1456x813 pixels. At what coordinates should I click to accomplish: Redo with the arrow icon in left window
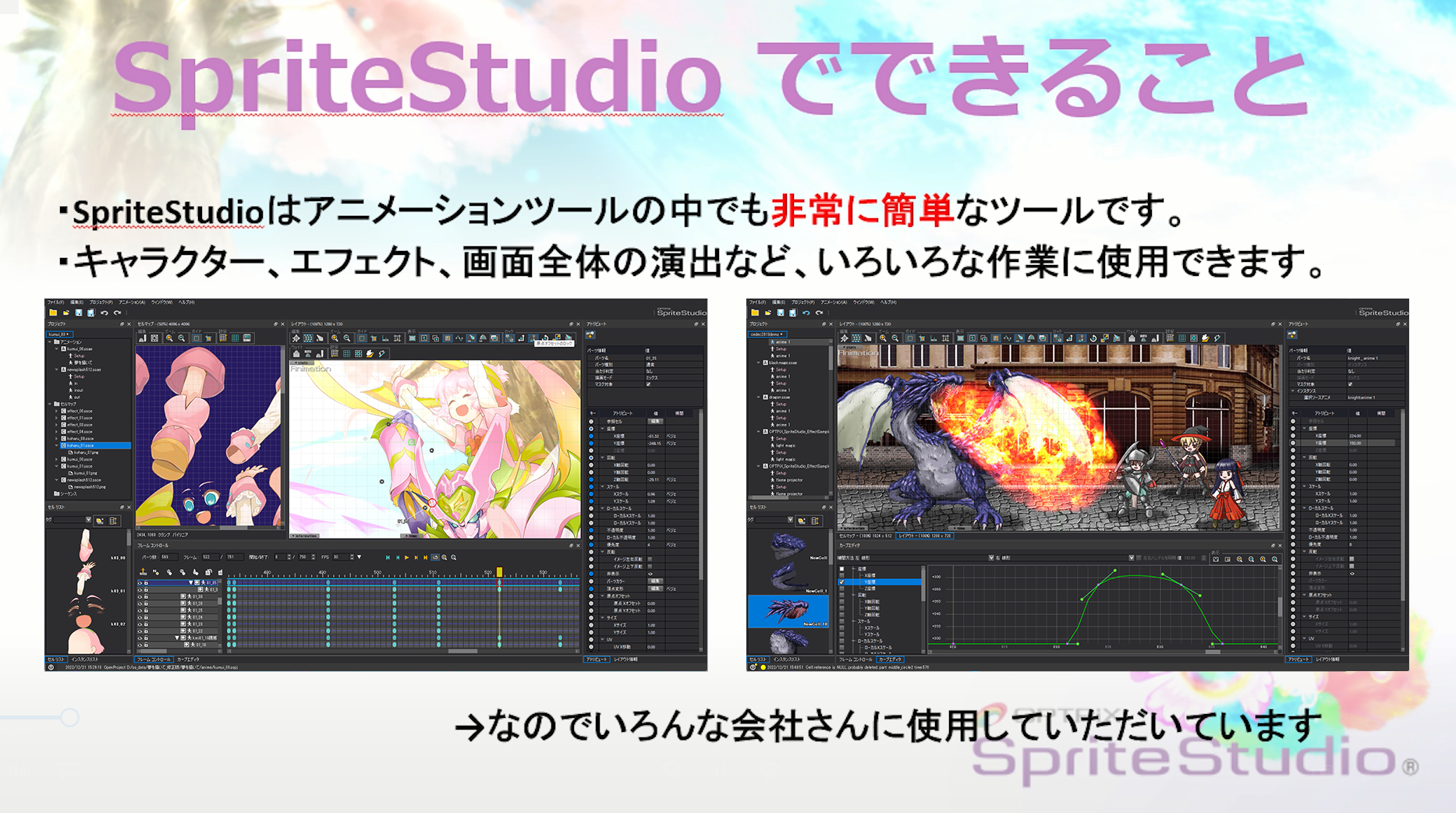(x=117, y=313)
